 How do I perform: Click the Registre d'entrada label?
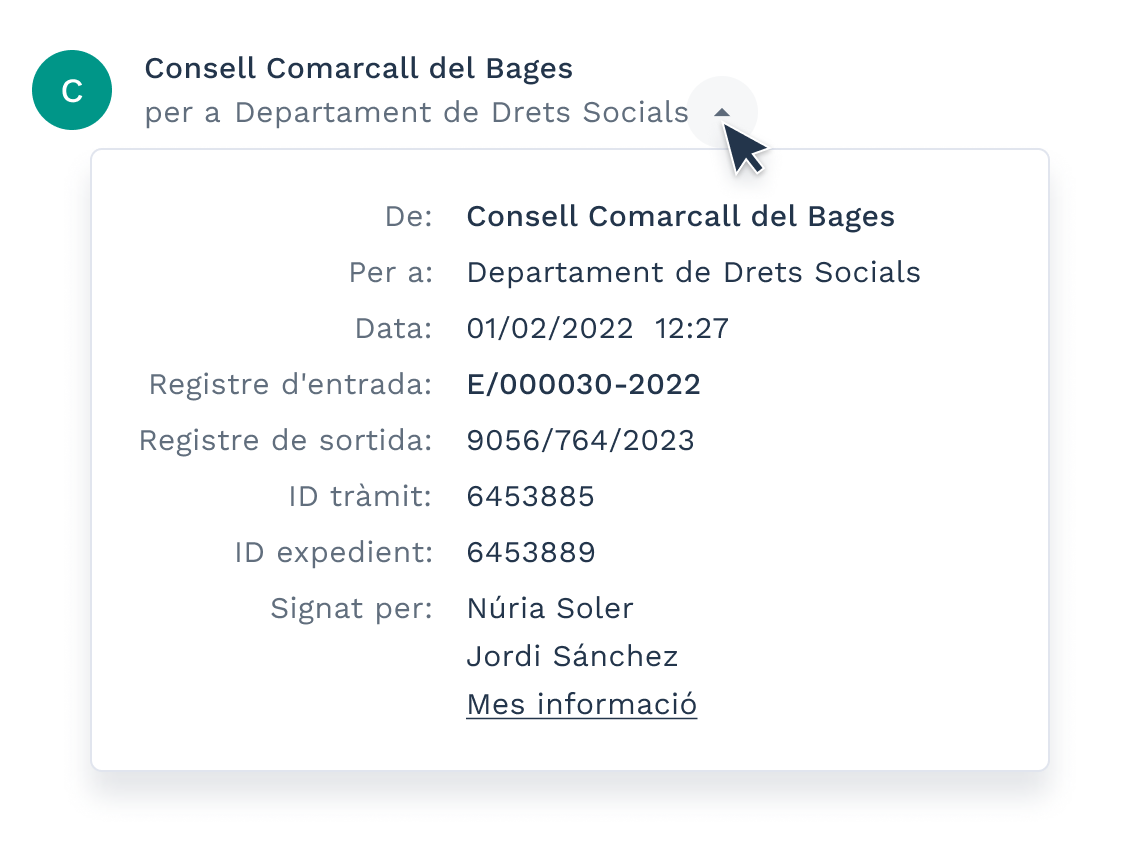(290, 385)
